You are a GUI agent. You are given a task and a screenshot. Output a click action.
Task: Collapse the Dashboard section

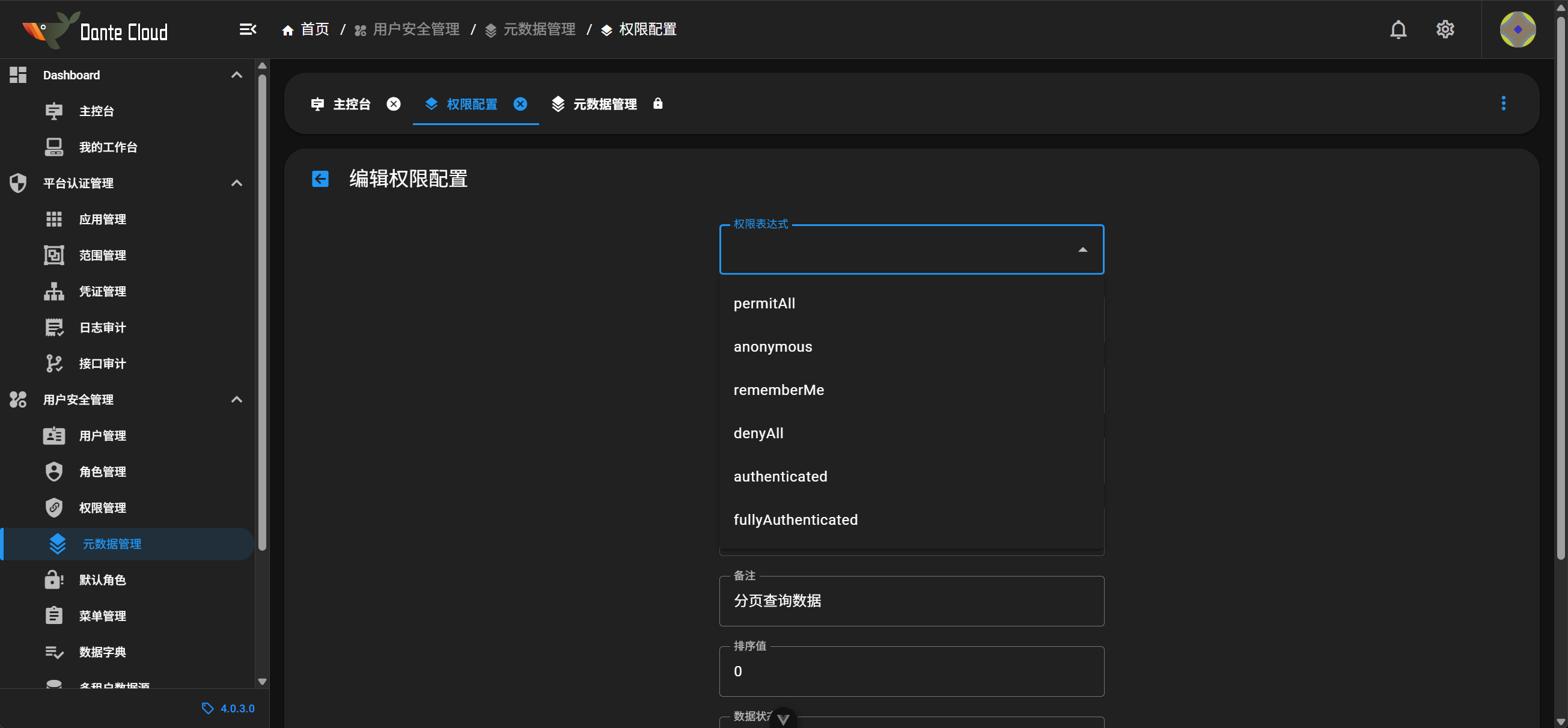(x=237, y=75)
